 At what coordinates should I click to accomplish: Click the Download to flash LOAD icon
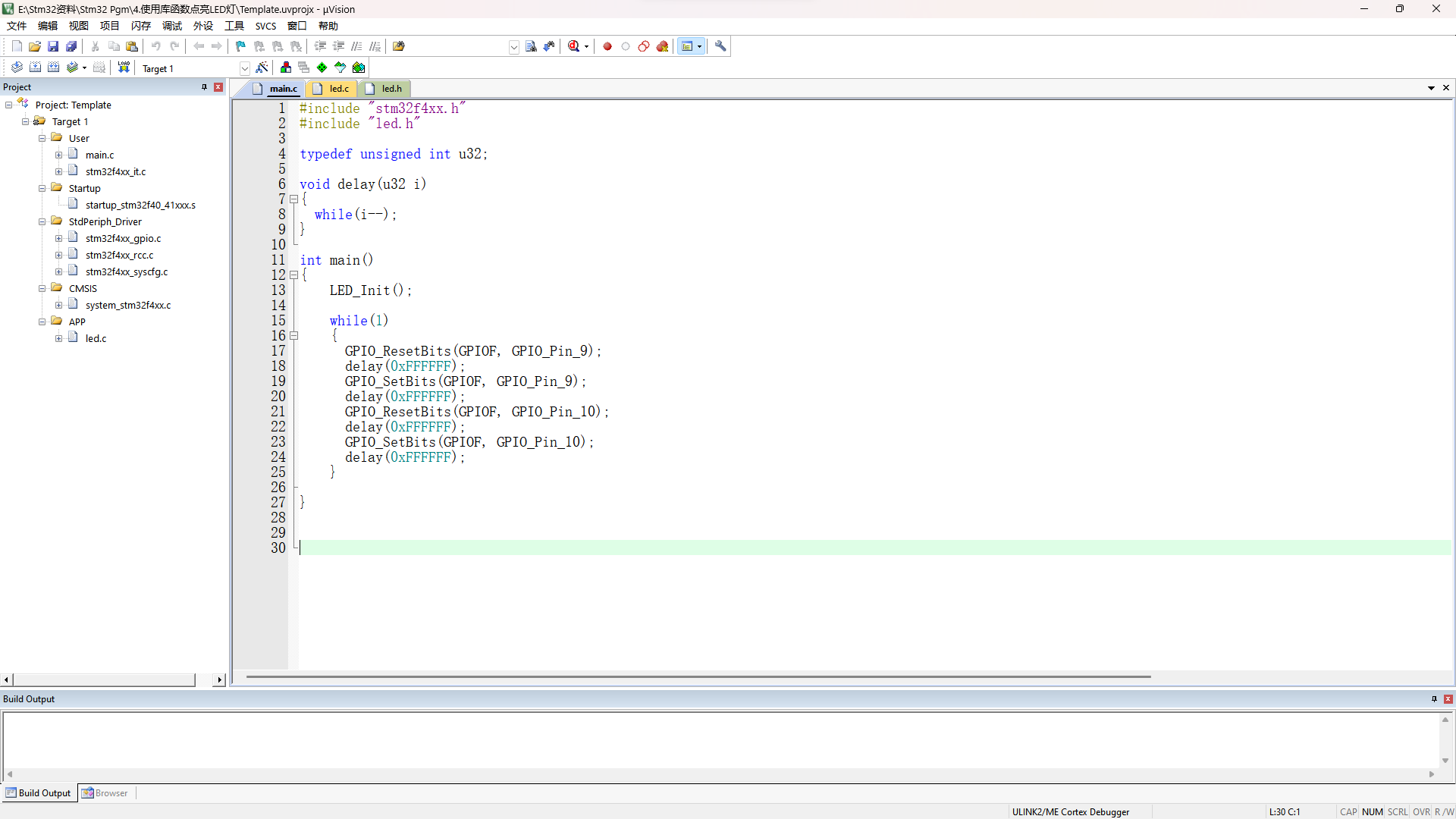[x=124, y=67]
